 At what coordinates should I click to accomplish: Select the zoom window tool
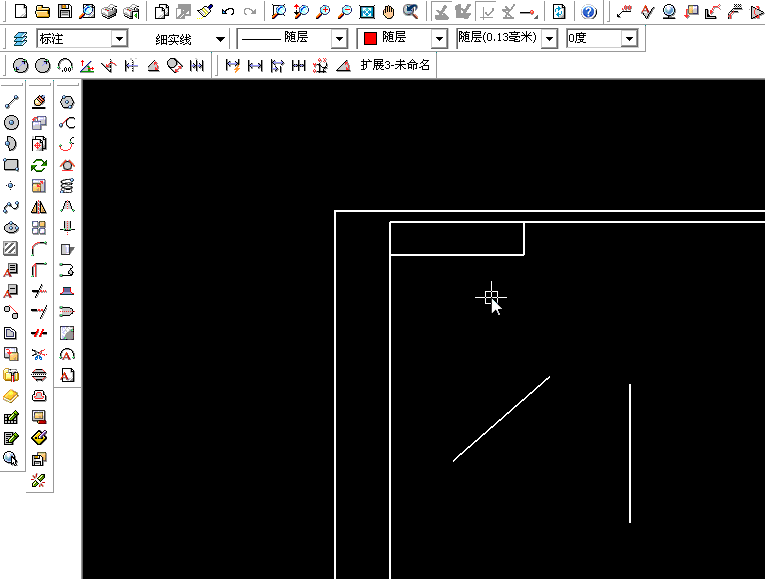pos(279,11)
